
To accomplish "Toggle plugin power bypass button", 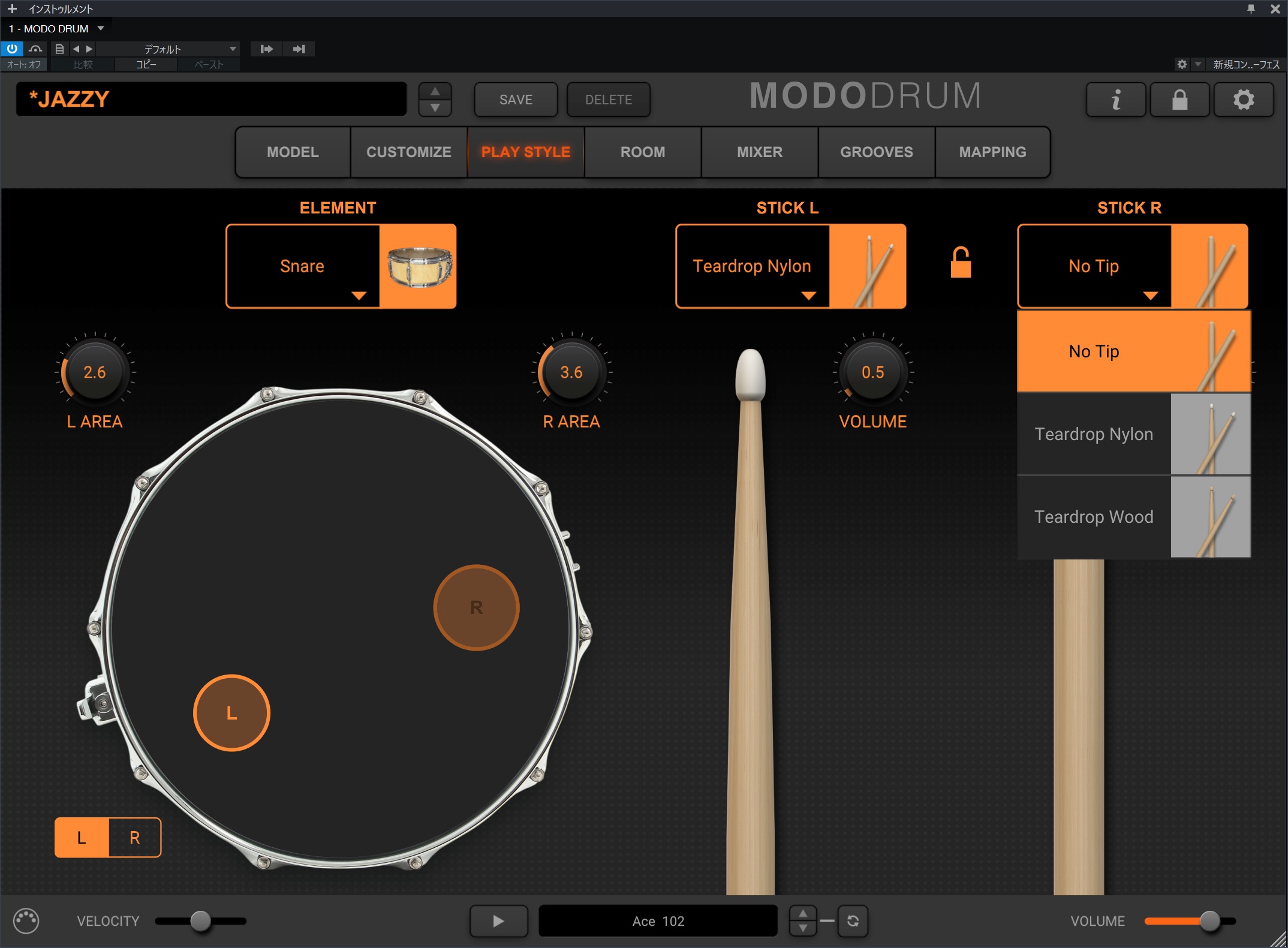I will coord(12,49).
